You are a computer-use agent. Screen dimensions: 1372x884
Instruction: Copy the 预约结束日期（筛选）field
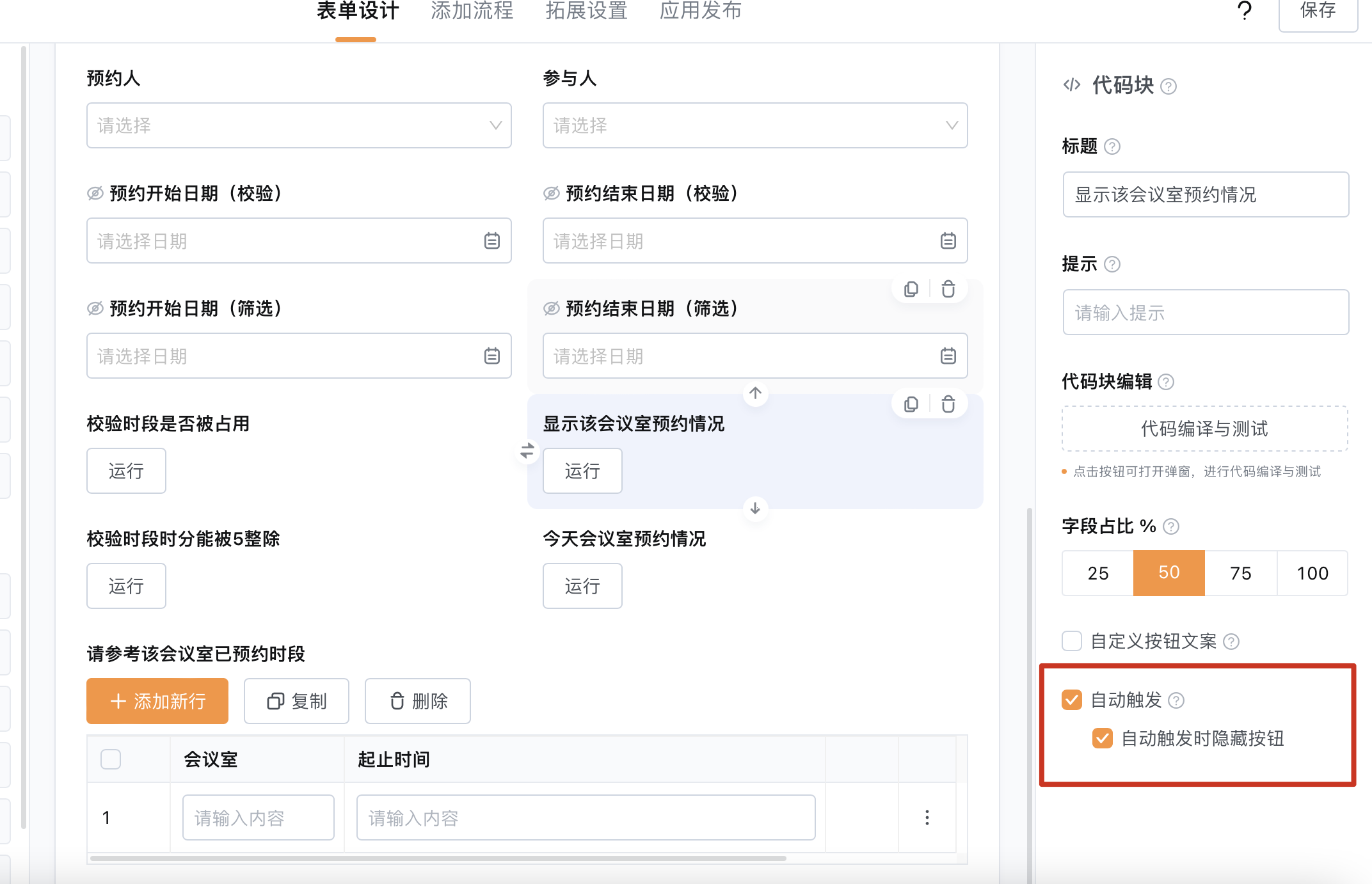(x=911, y=289)
